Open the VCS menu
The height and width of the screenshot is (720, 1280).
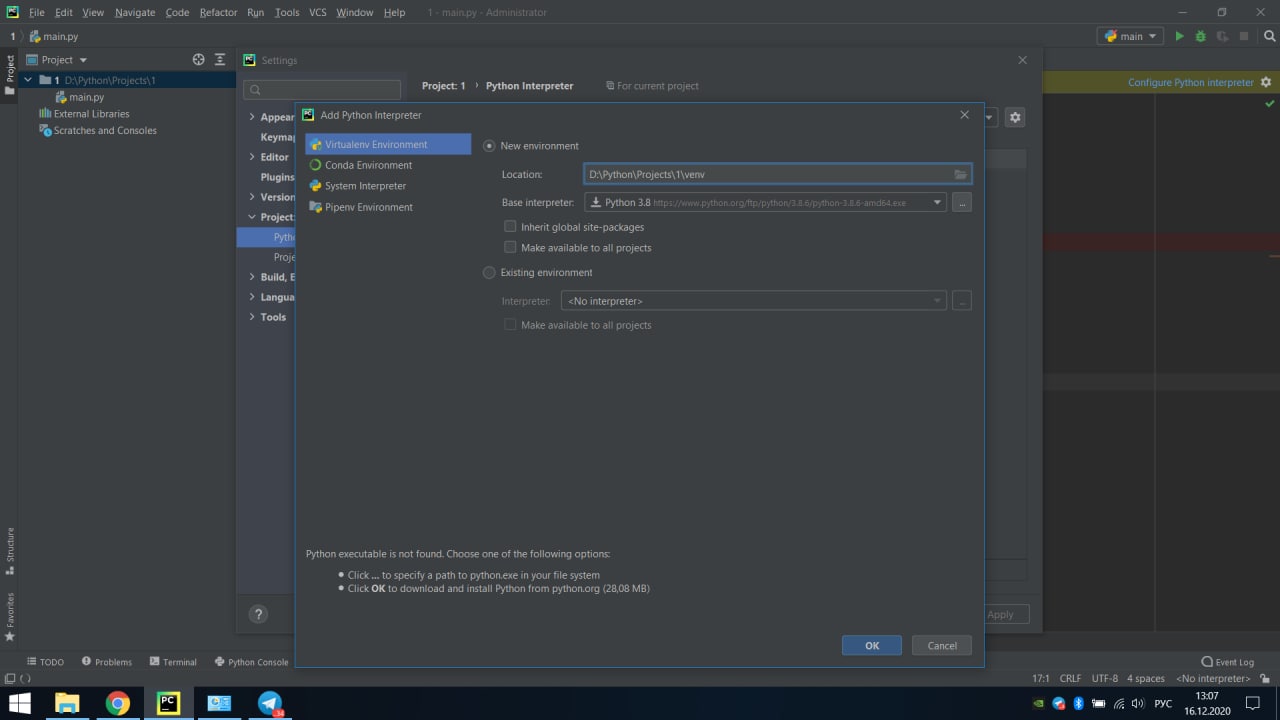pos(318,12)
